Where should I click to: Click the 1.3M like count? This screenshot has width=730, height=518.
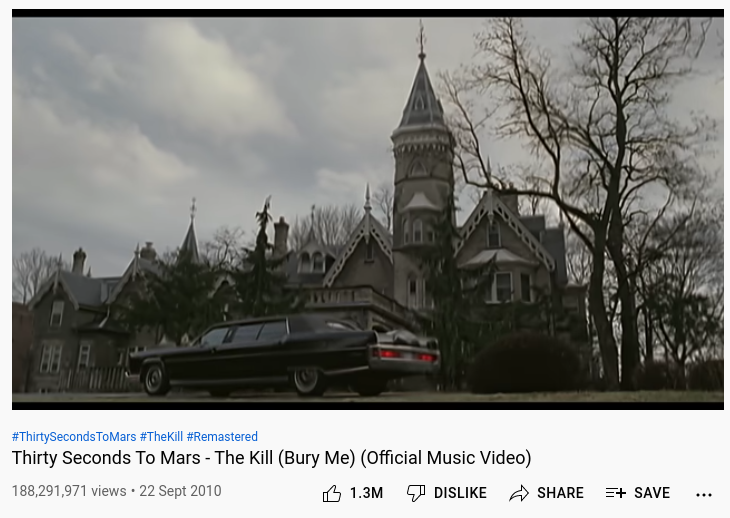[366, 493]
